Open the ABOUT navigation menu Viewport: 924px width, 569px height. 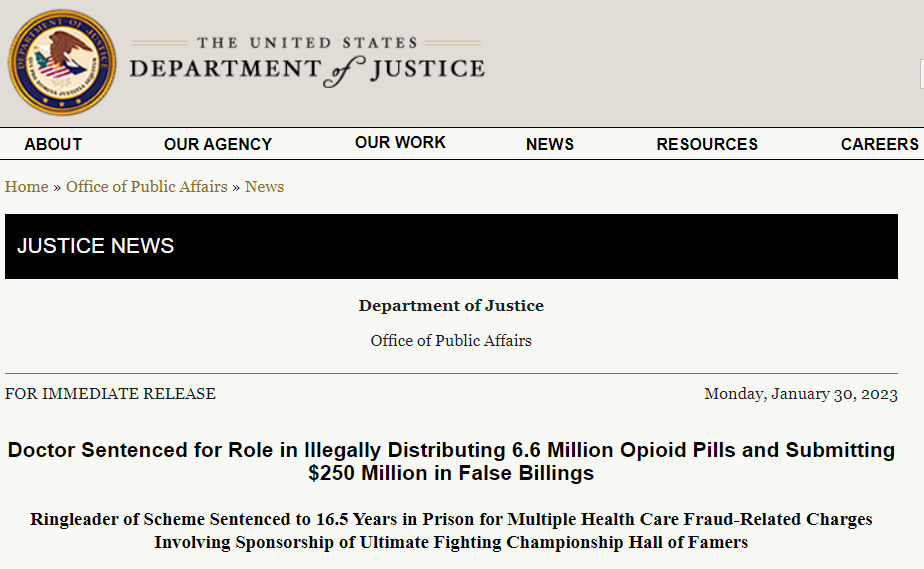point(53,144)
